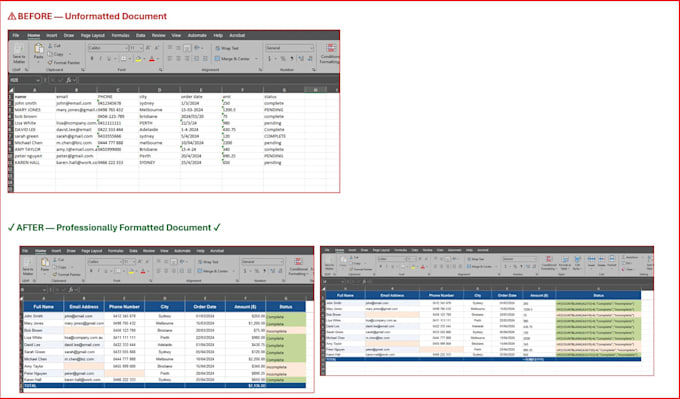This screenshot has height=399, width=680.
Task: Open Conditional Formatting menu in right AFTER spreadsheet
Action: [549, 263]
